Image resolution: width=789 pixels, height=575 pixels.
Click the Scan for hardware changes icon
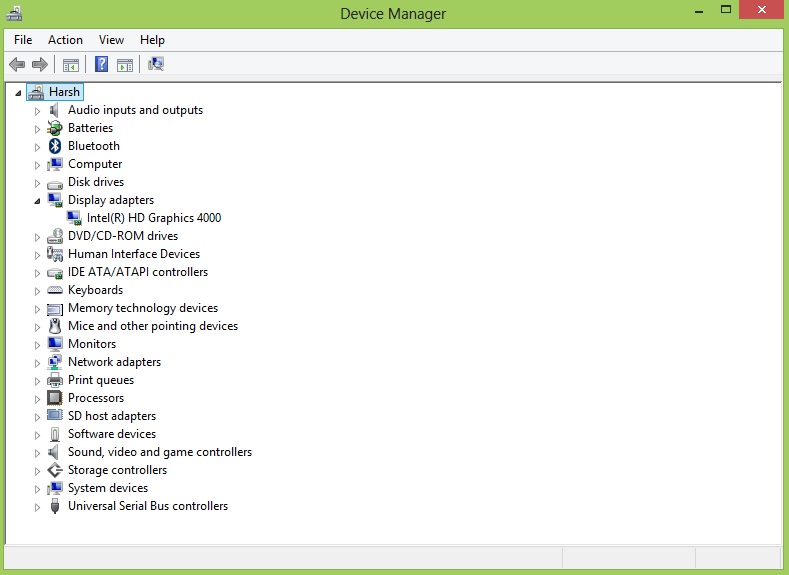[x=156, y=64]
